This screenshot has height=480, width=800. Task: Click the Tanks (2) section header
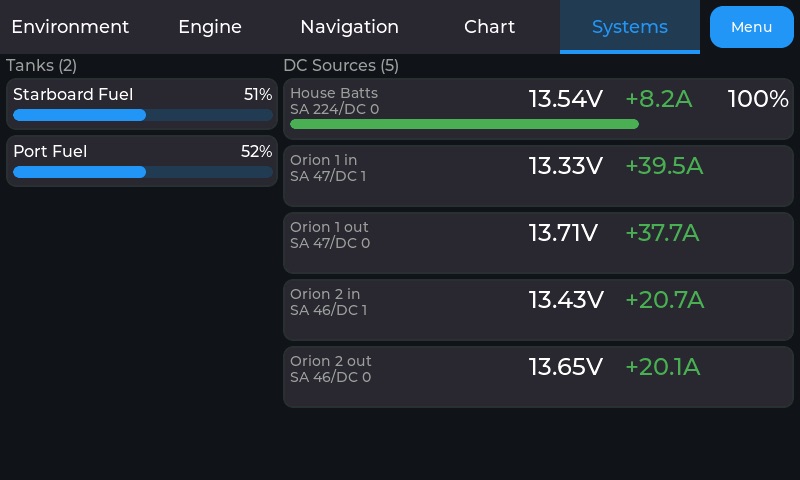[x=41, y=65]
